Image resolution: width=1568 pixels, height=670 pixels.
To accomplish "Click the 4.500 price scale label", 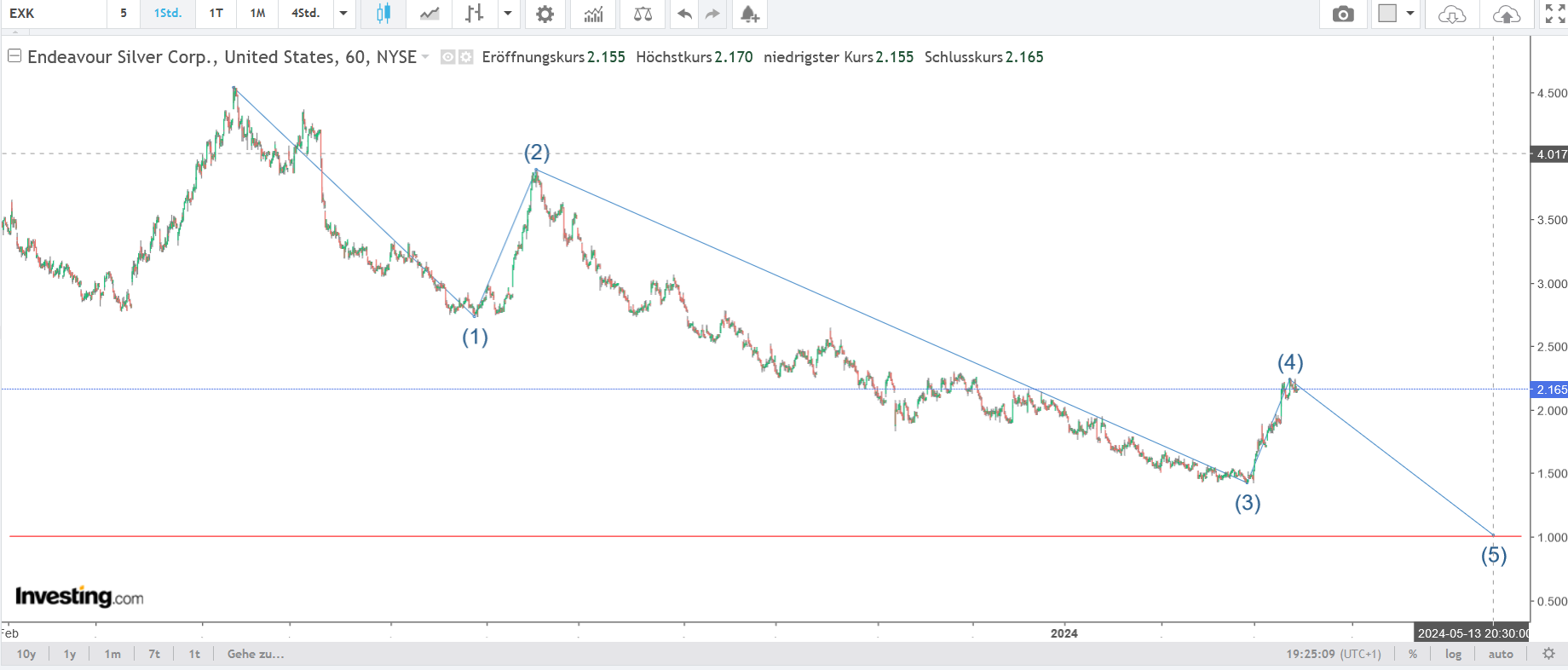I will (x=1552, y=93).
